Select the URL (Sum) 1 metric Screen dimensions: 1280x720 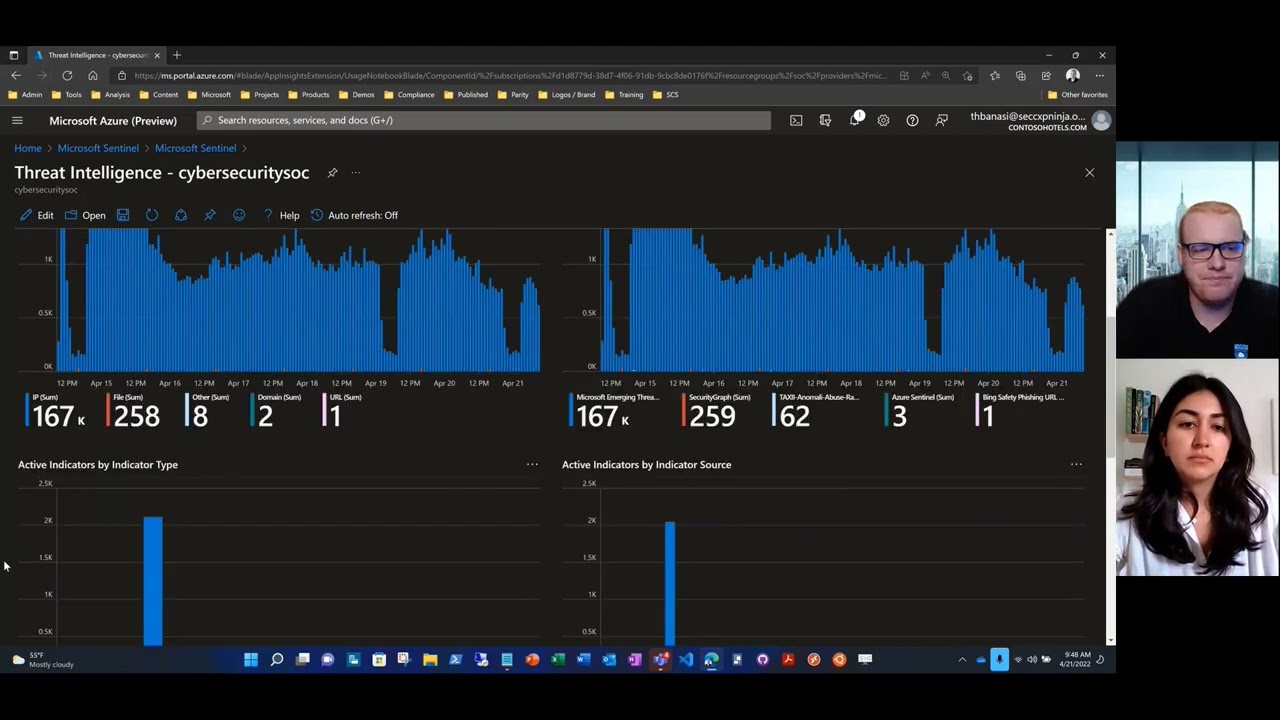(x=342, y=410)
